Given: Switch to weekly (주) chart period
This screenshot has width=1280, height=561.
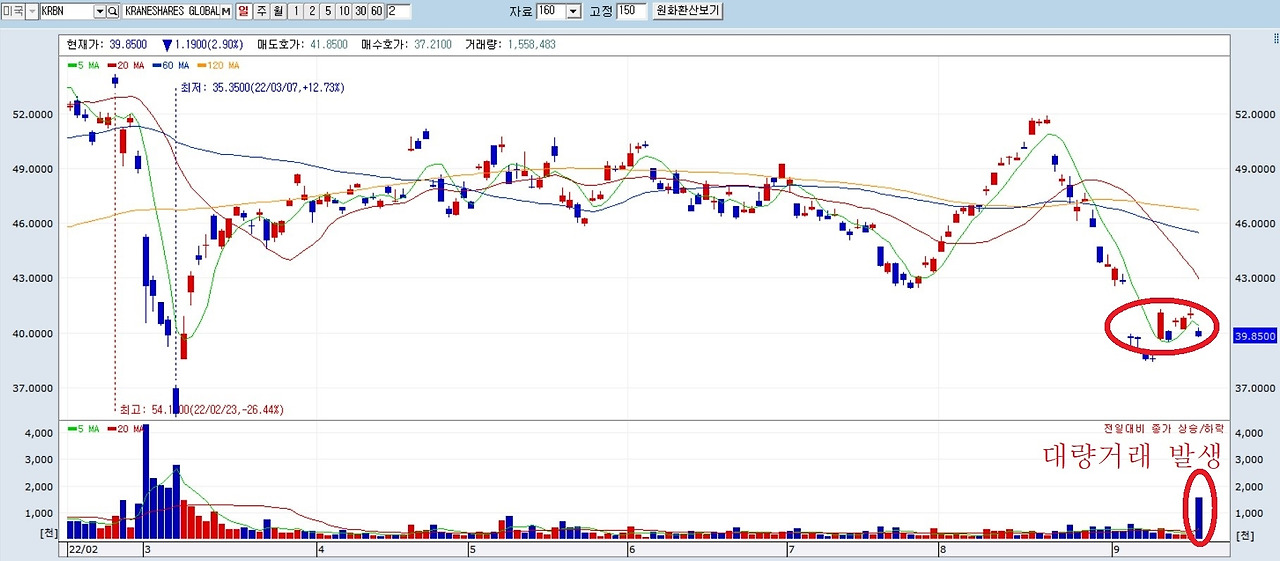Looking at the screenshot, I should click(x=262, y=11).
